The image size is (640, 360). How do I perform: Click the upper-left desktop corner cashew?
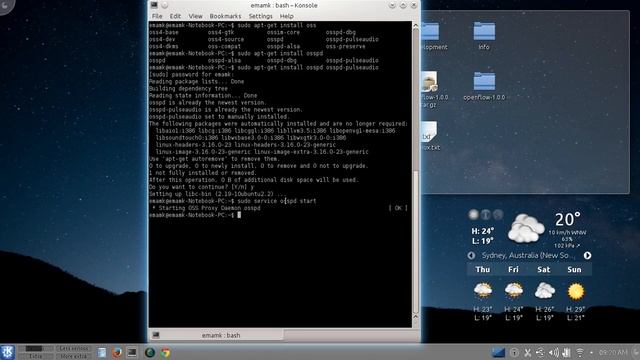[x=6, y=6]
